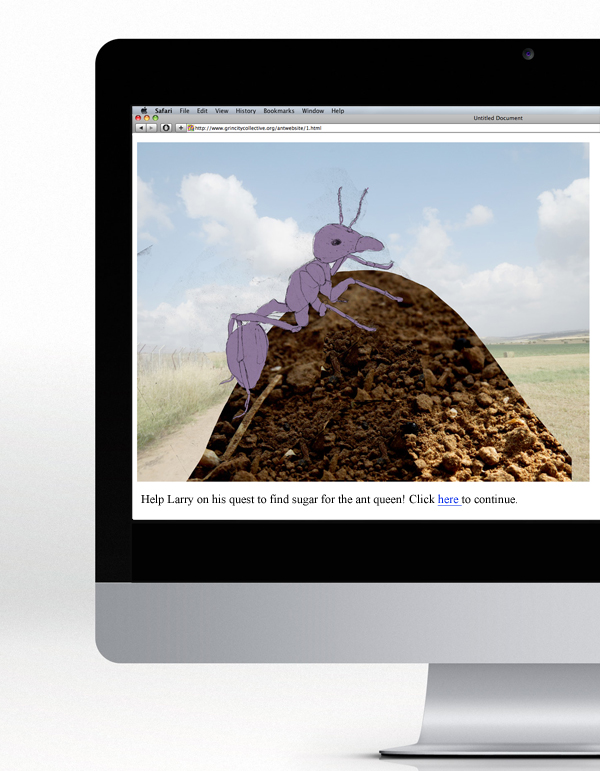This screenshot has height=771, width=600.
Task: Close the Safari window with the red button
Action: 138,119
